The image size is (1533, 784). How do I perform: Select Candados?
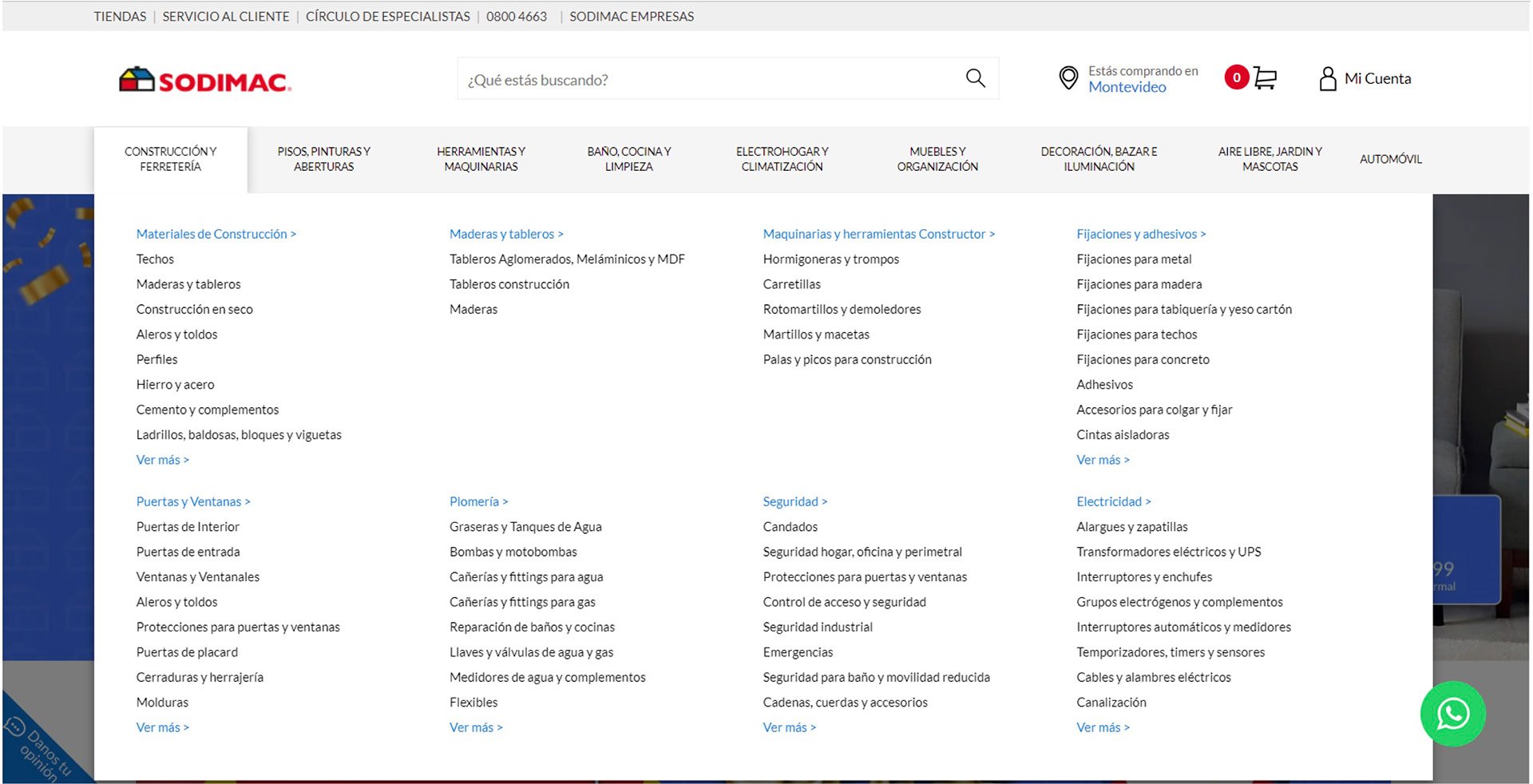(790, 526)
